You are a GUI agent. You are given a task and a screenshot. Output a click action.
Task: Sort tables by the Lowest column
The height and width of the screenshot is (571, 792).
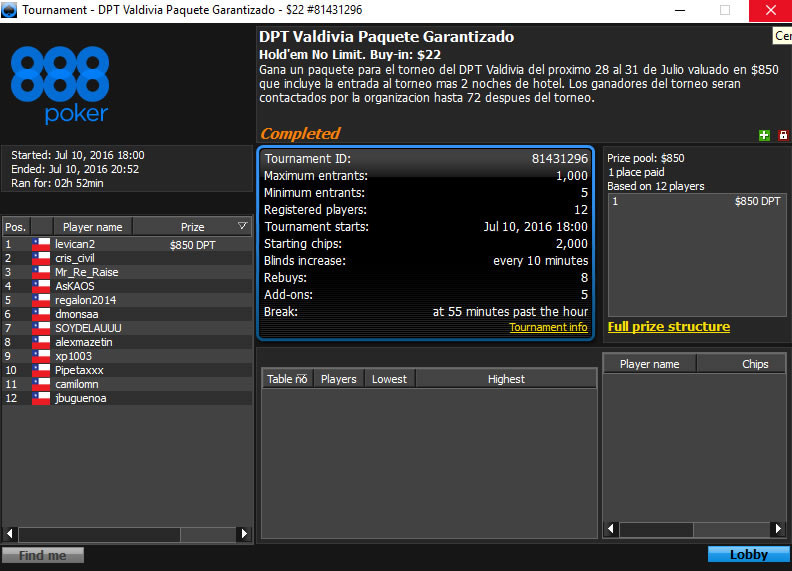pyautogui.click(x=389, y=379)
